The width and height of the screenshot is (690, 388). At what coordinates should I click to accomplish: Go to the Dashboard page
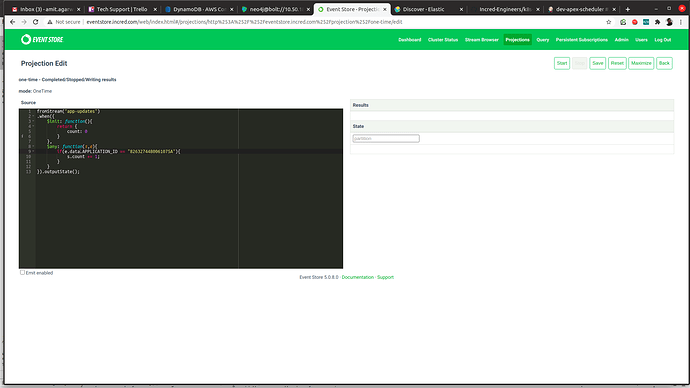(x=410, y=40)
